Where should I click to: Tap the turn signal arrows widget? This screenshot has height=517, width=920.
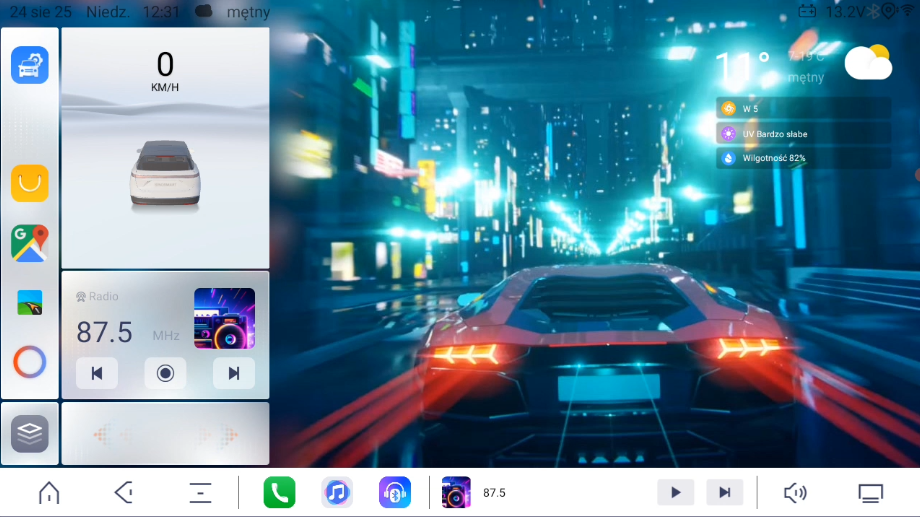coord(165,434)
